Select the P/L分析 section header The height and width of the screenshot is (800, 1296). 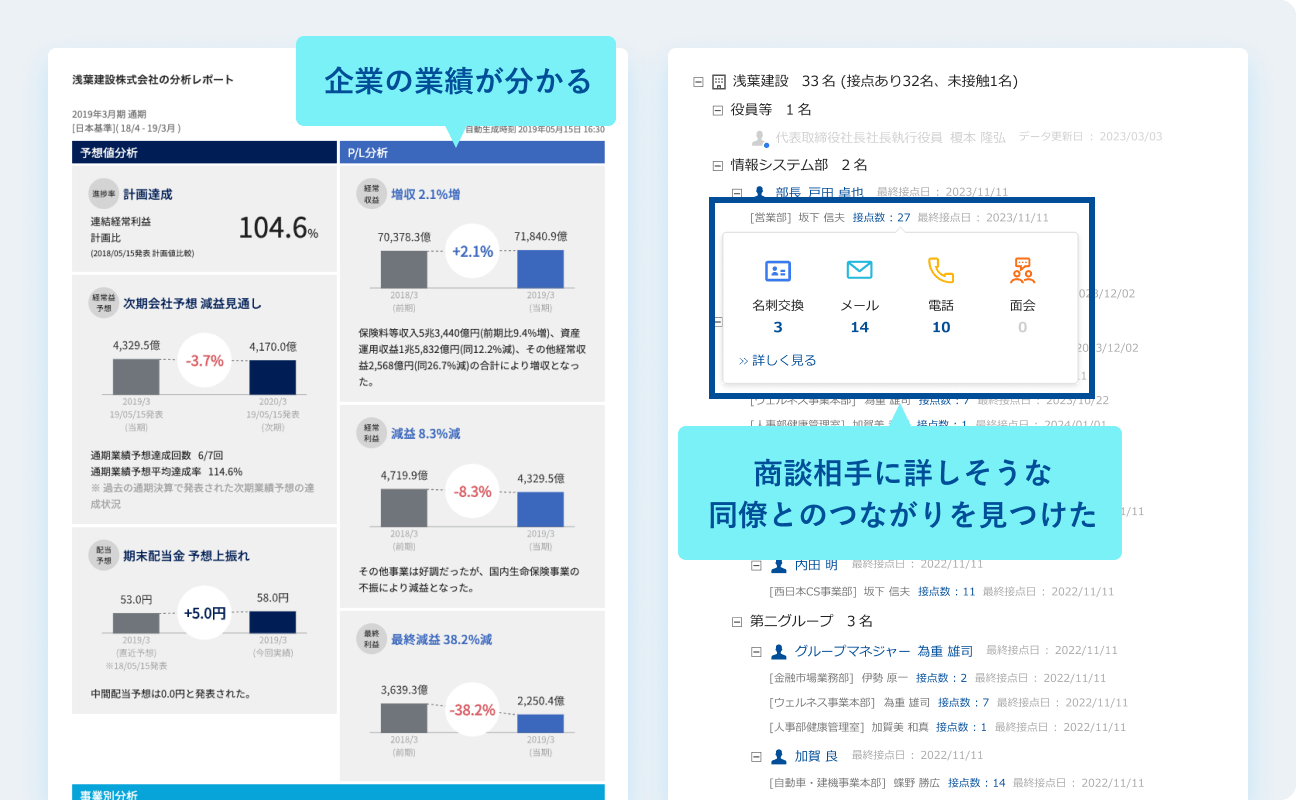472,152
